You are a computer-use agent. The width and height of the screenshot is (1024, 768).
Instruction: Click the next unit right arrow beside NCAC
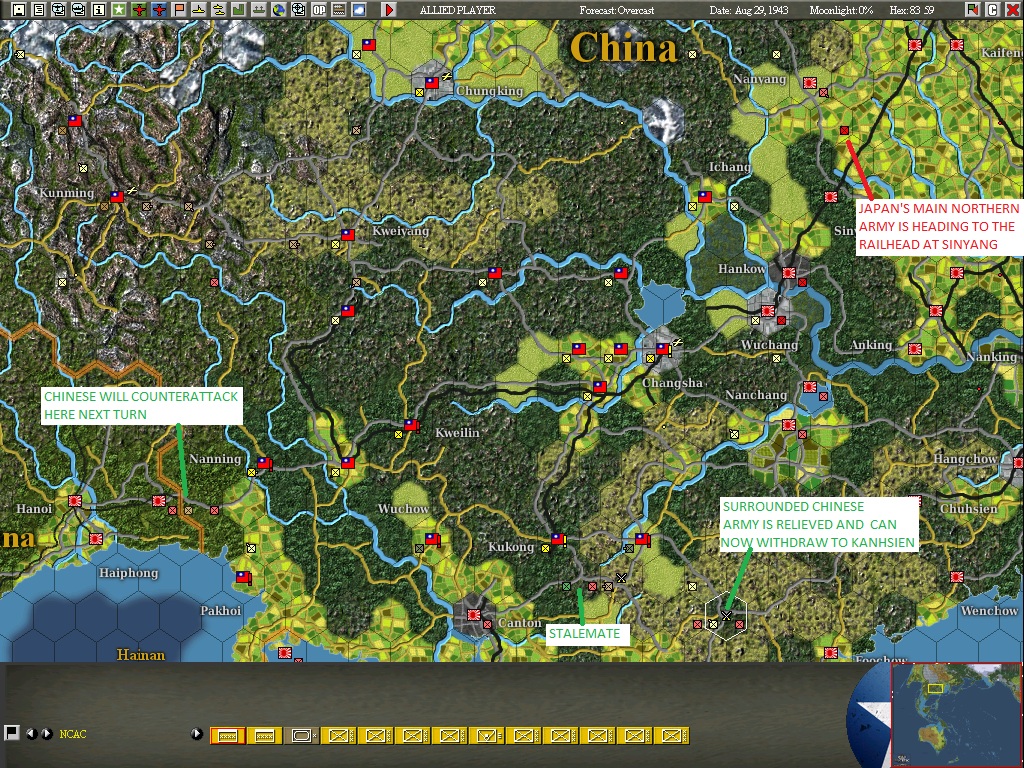(47, 733)
